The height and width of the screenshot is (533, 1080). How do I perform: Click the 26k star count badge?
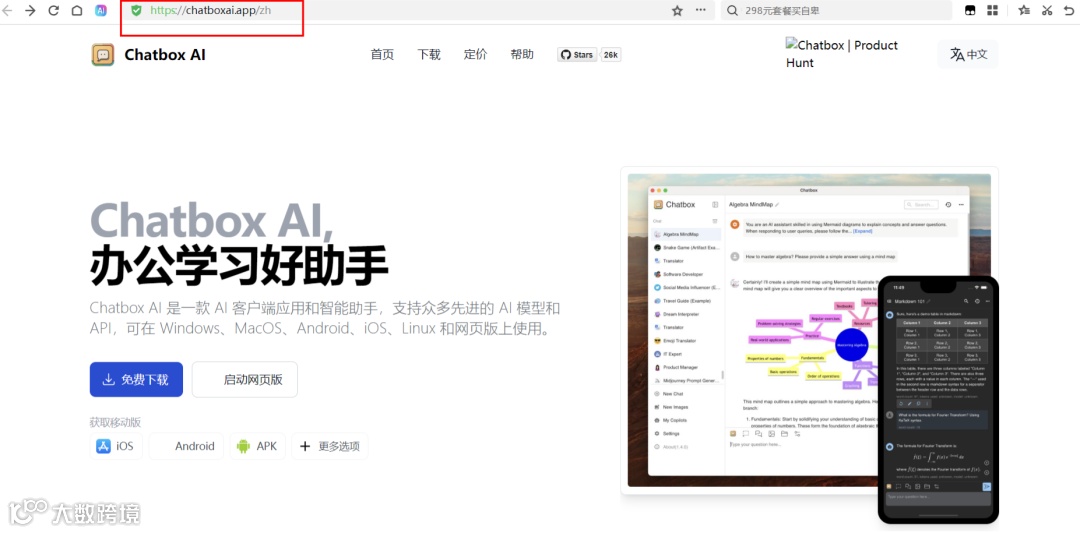point(611,55)
